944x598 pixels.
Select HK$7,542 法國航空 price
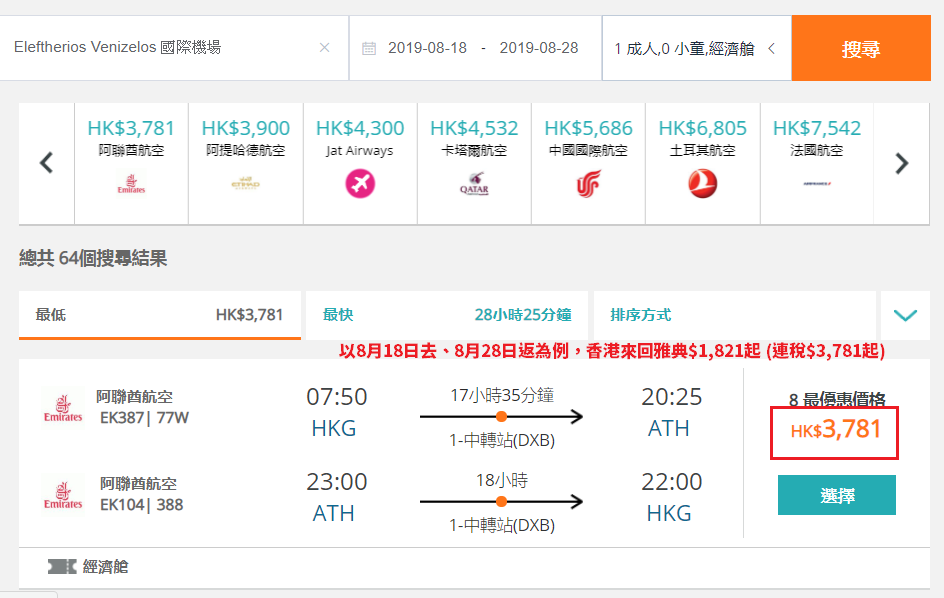pos(817,128)
